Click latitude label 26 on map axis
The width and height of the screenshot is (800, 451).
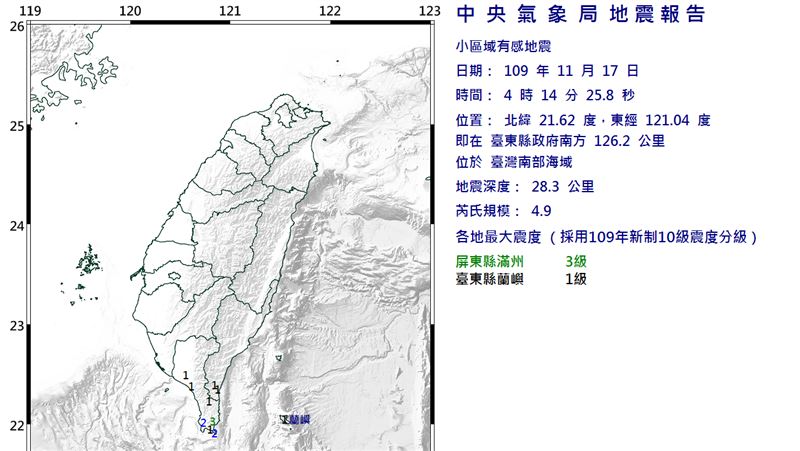tap(17, 27)
